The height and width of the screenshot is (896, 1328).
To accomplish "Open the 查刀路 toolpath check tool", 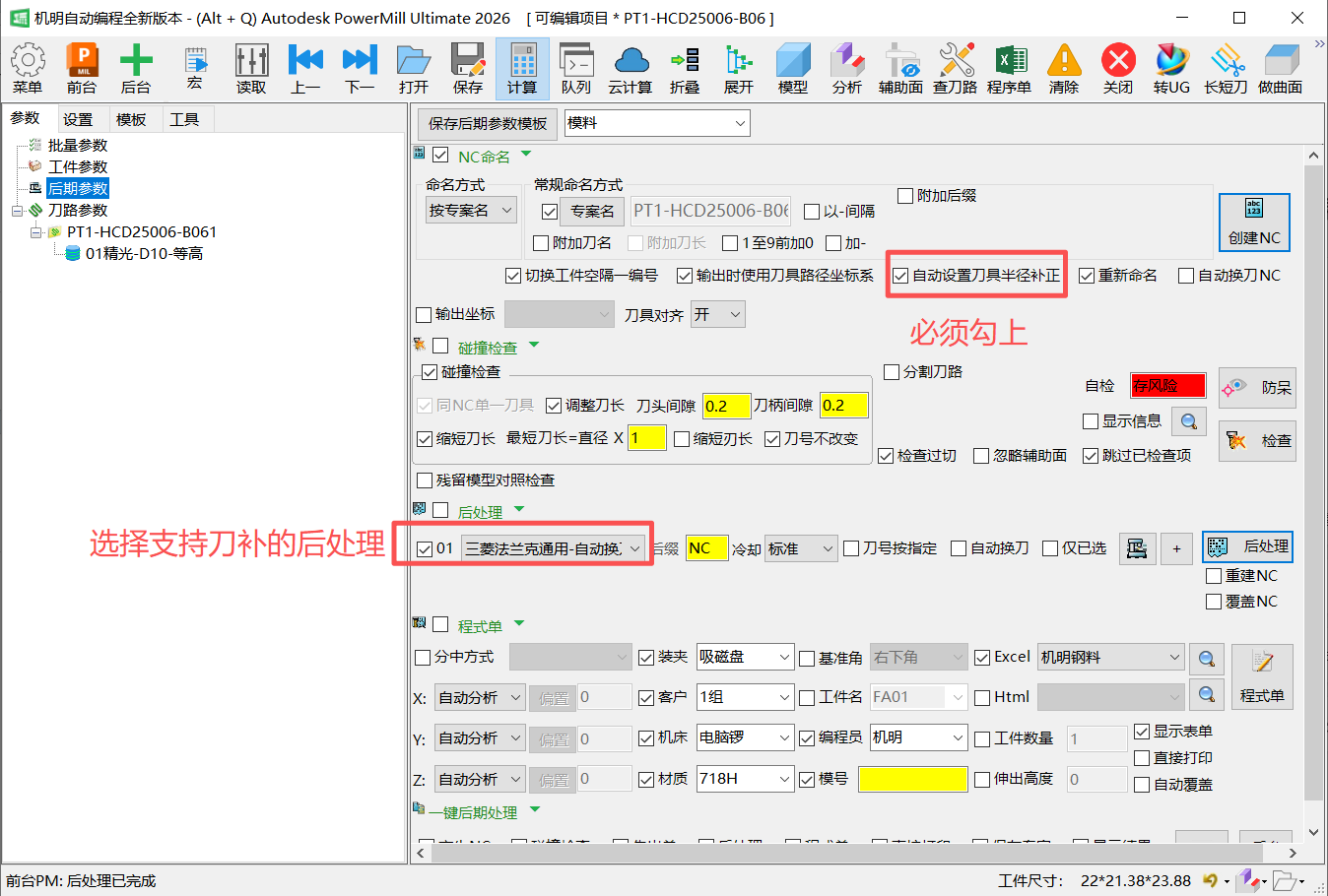I will click(956, 68).
